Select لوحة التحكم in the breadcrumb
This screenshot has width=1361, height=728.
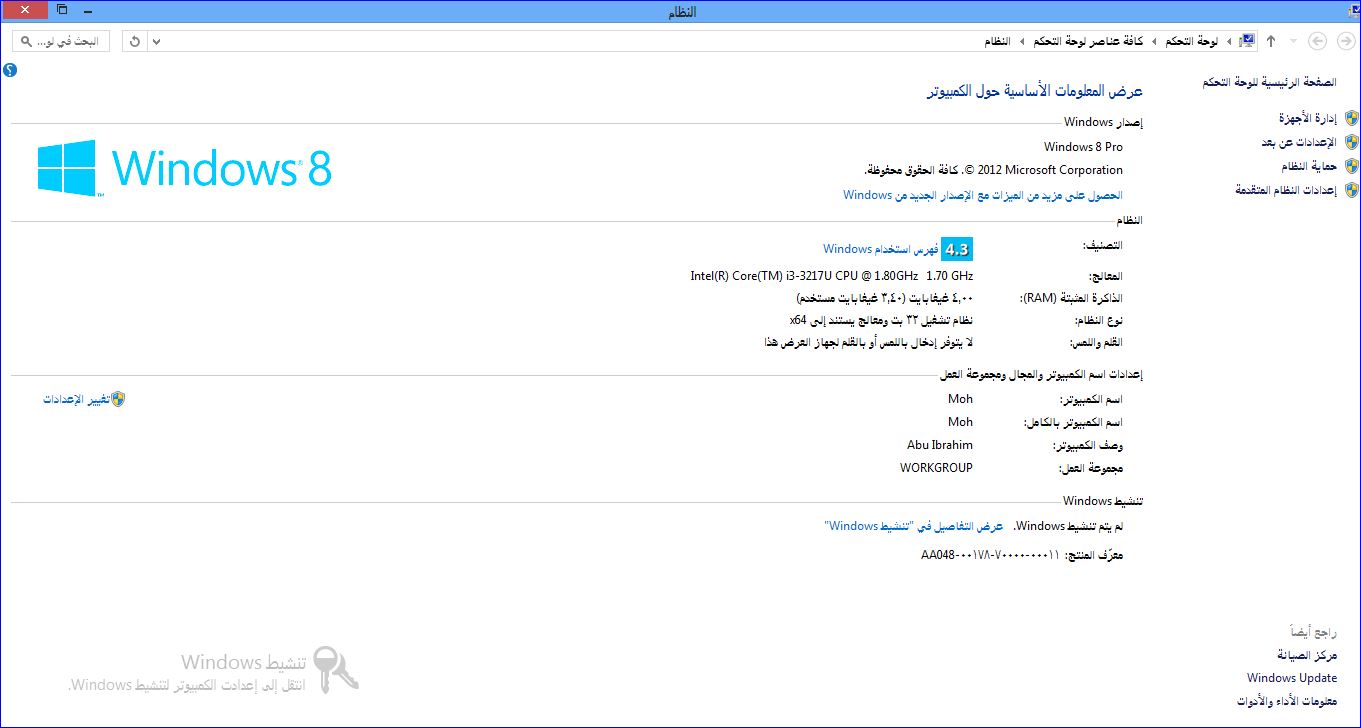coord(1192,41)
